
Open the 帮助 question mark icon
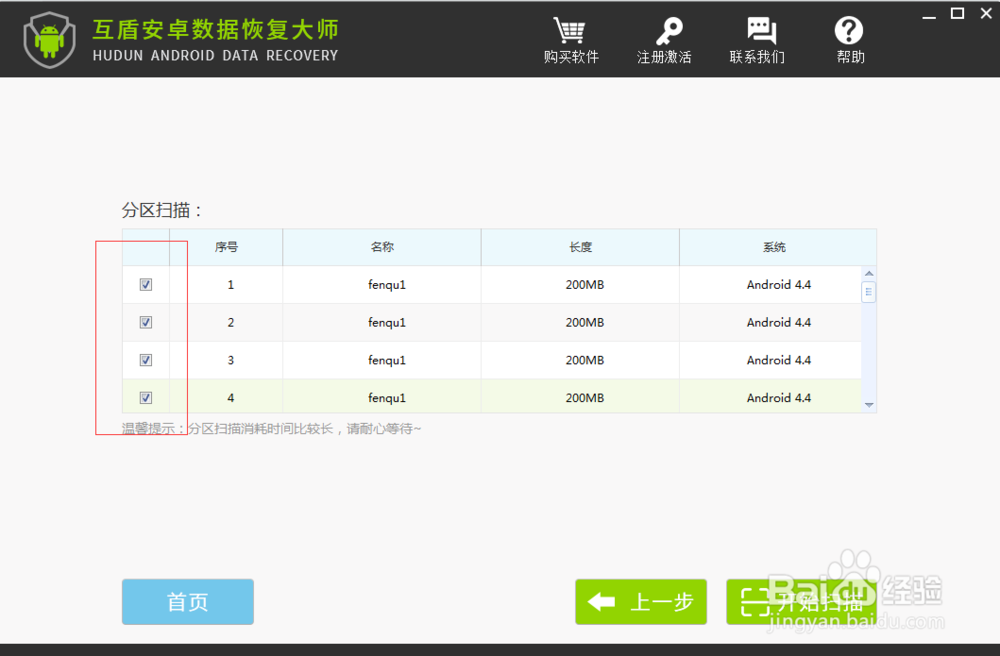pos(849,31)
